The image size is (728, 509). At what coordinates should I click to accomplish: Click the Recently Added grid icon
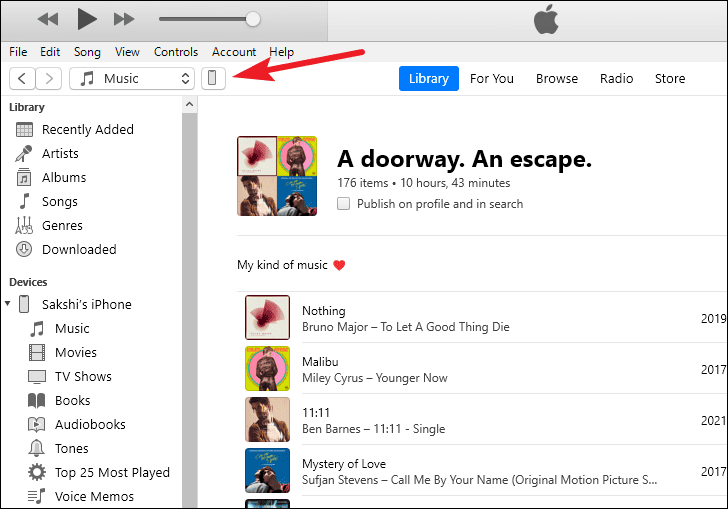click(x=24, y=130)
